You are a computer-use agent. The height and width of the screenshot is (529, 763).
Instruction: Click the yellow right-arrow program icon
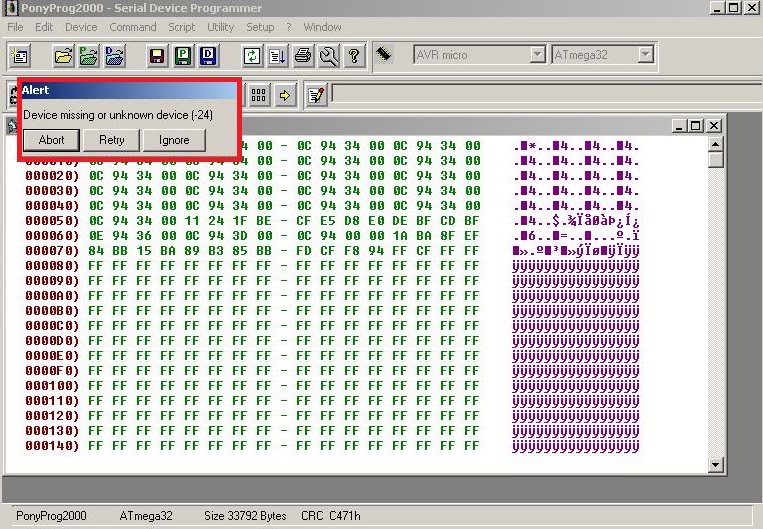click(x=285, y=95)
